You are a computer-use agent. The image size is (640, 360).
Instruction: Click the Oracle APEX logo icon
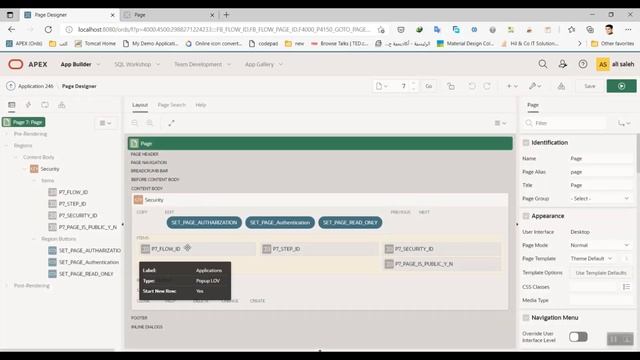click(x=16, y=64)
